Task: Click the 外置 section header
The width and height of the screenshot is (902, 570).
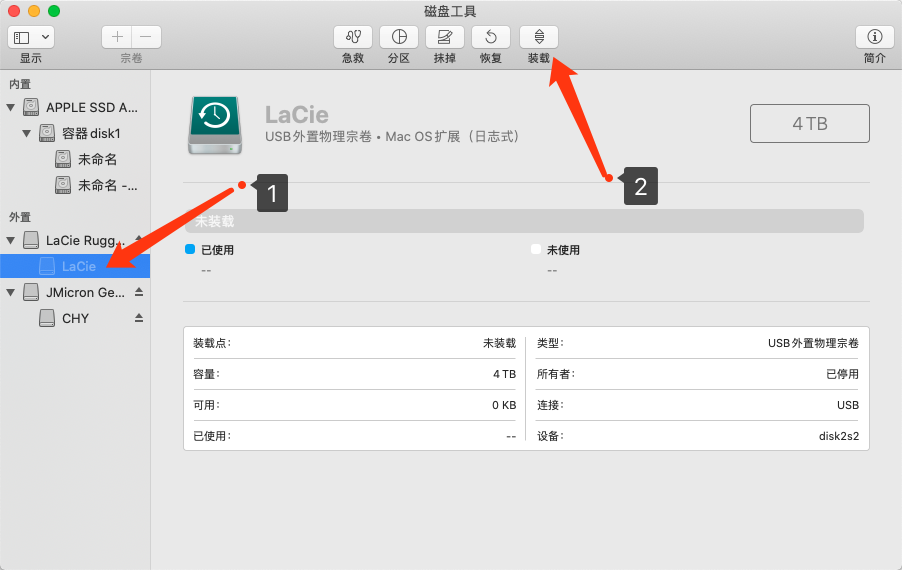Action: pos(20,217)
